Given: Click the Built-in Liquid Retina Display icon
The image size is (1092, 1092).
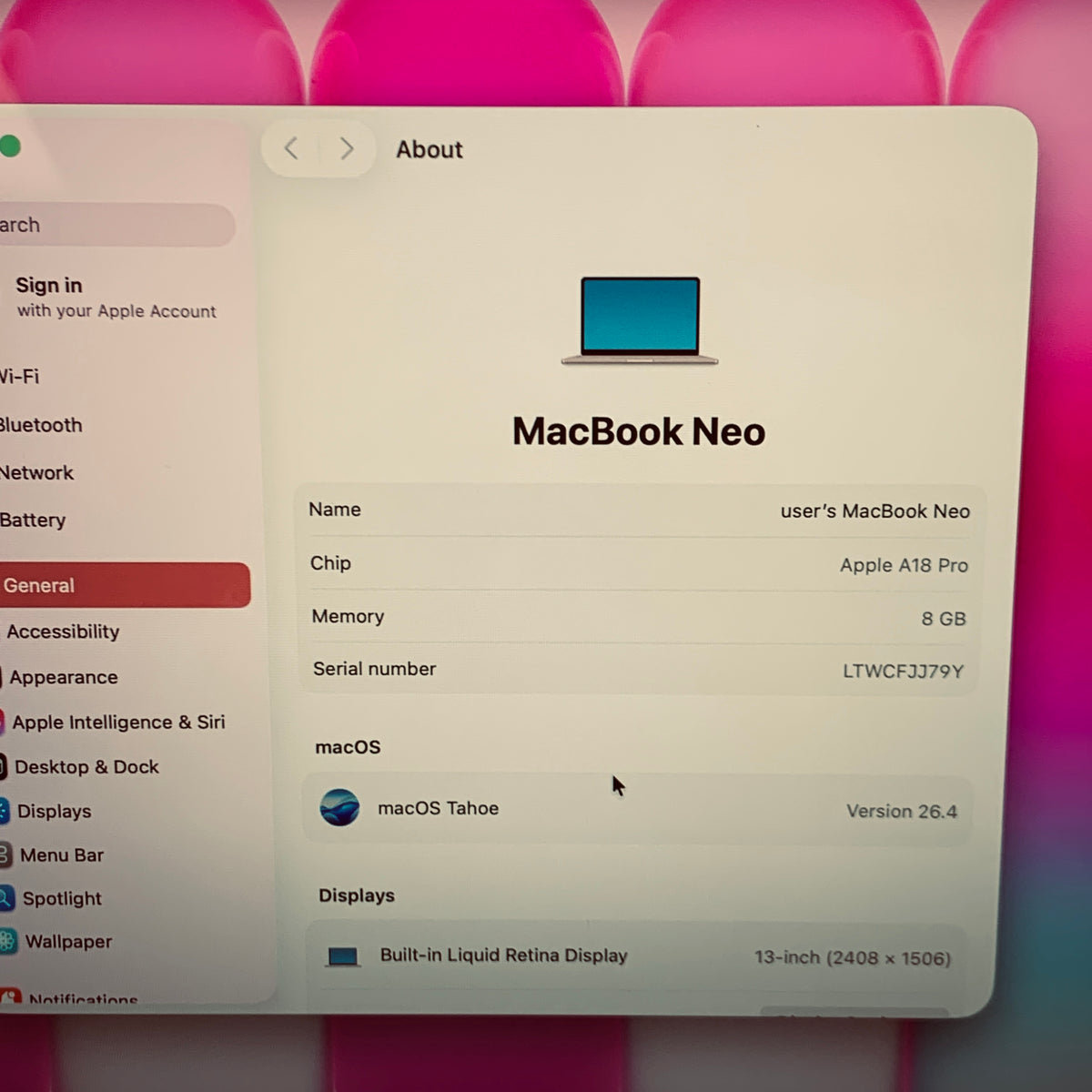Looking at the screenshot, I should [x=342, y=956].
